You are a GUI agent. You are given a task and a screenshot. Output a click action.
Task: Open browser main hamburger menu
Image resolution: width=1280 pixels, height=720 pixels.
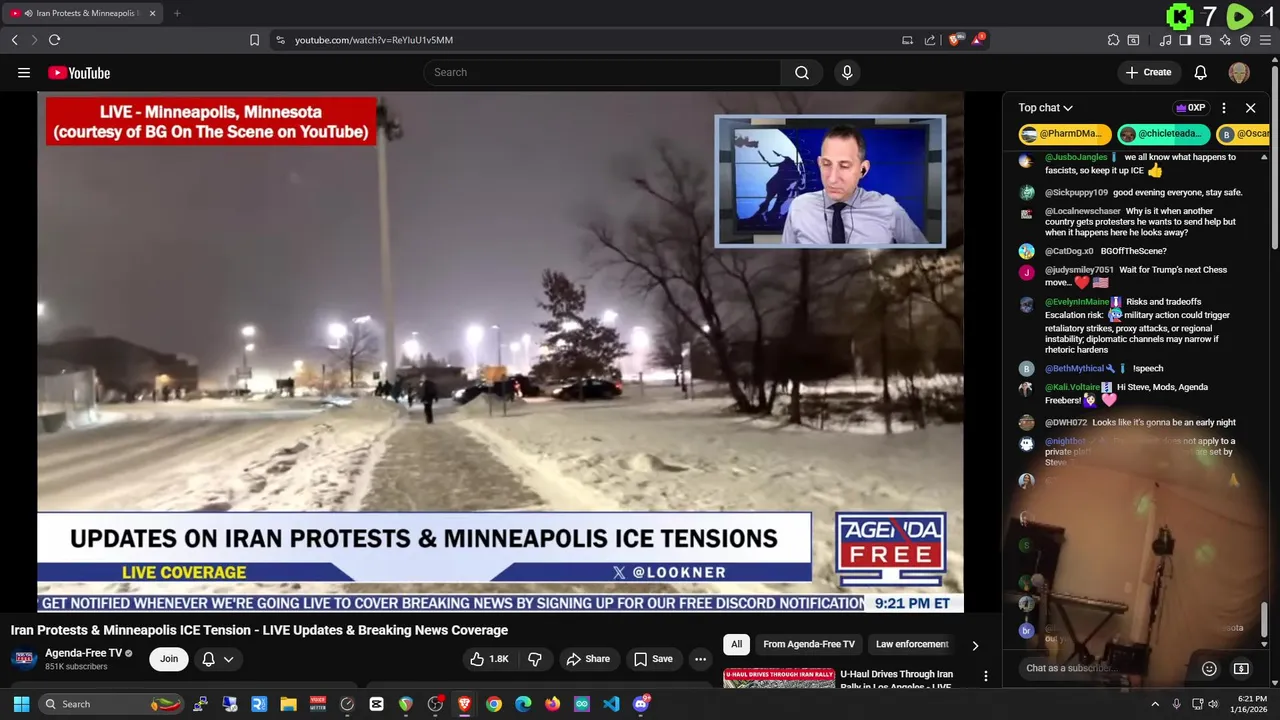coord(1266,40)
